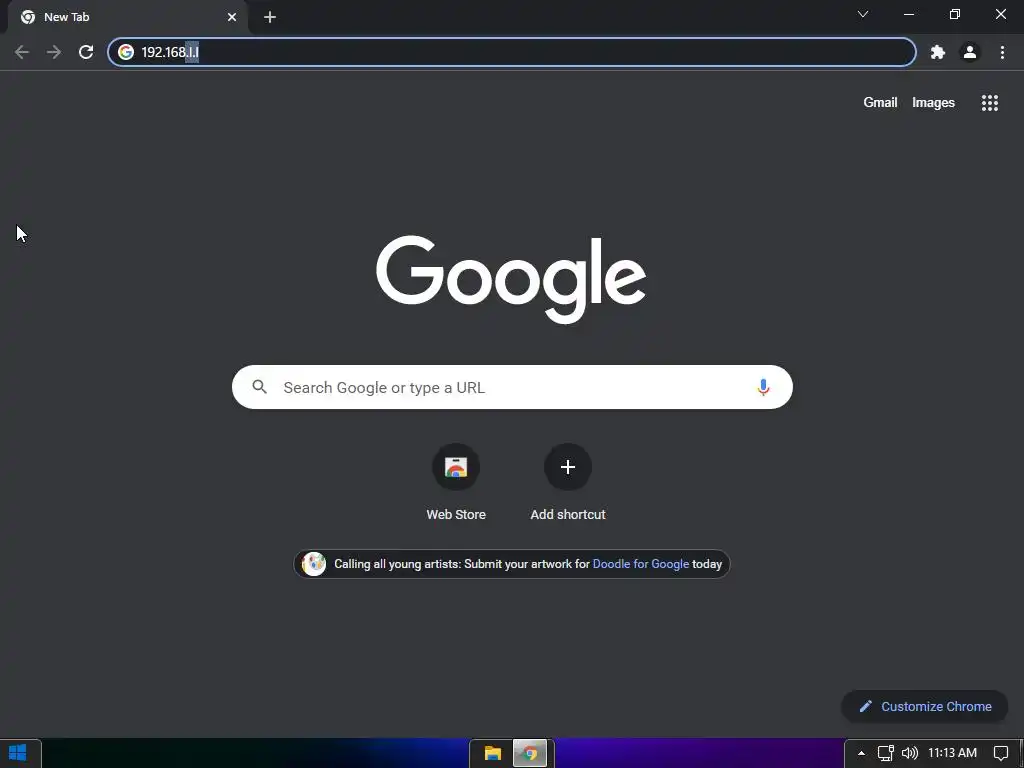Open Chrome's three-dot menu
The height and width of the screenshot is (768, 1024).
tap(1002, 52)
